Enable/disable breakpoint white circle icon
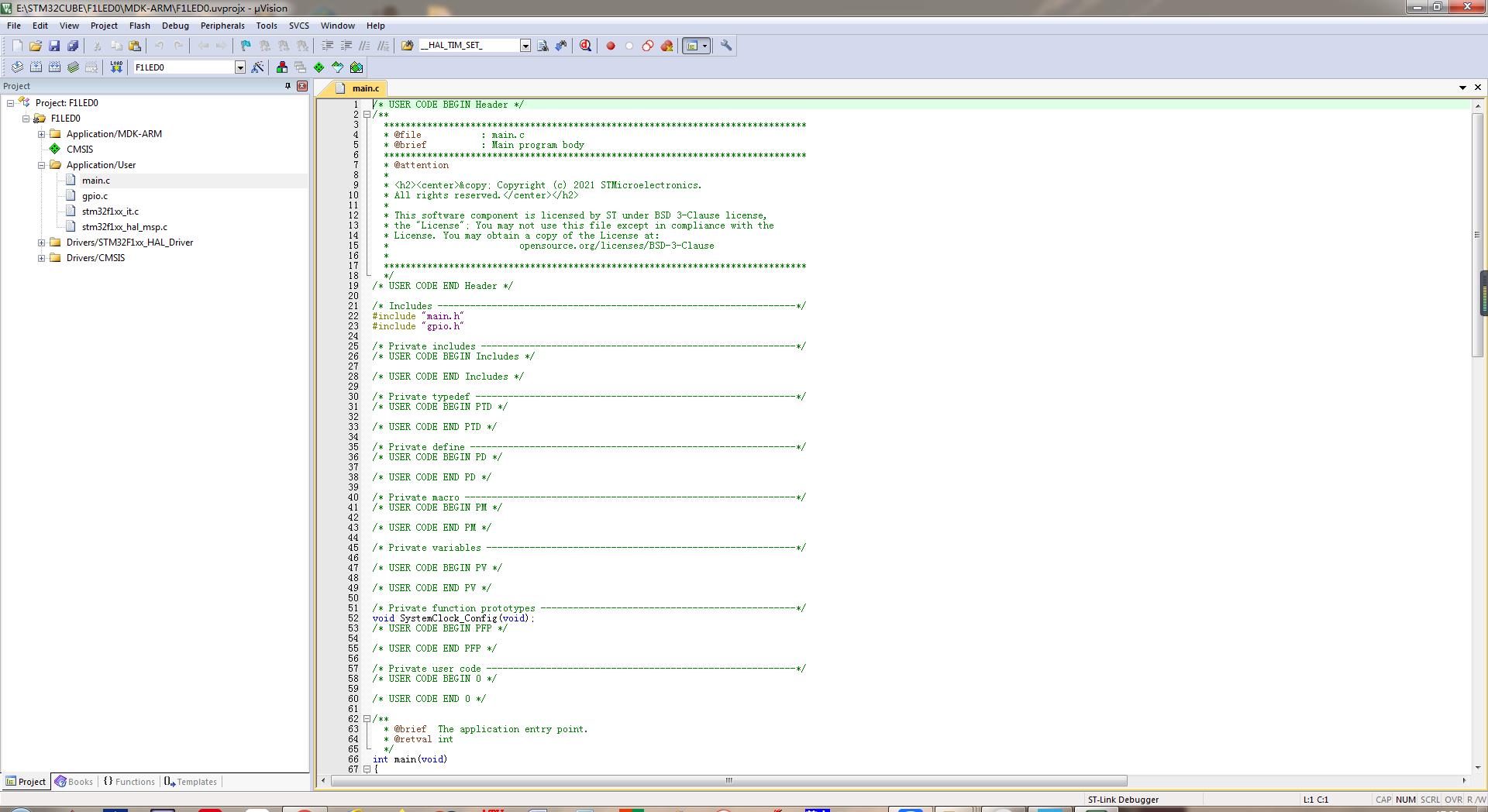The width and height of the screenshot is (1488, 812). (x=629, y=46)
